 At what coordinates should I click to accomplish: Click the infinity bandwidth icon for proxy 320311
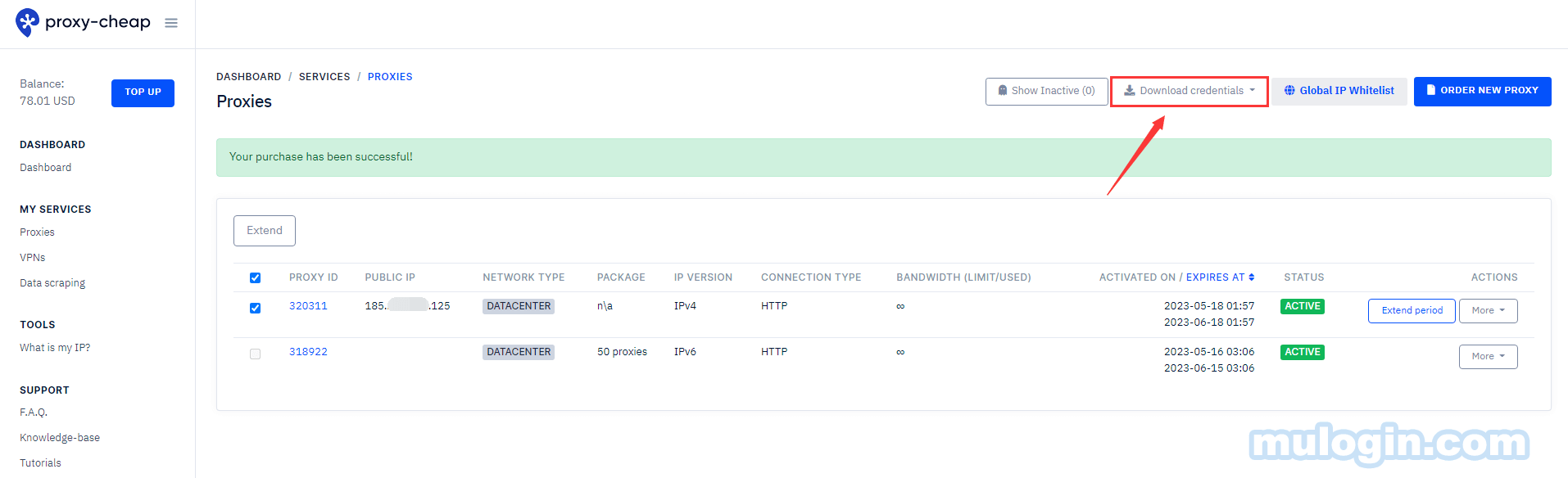tap(900, 305)
